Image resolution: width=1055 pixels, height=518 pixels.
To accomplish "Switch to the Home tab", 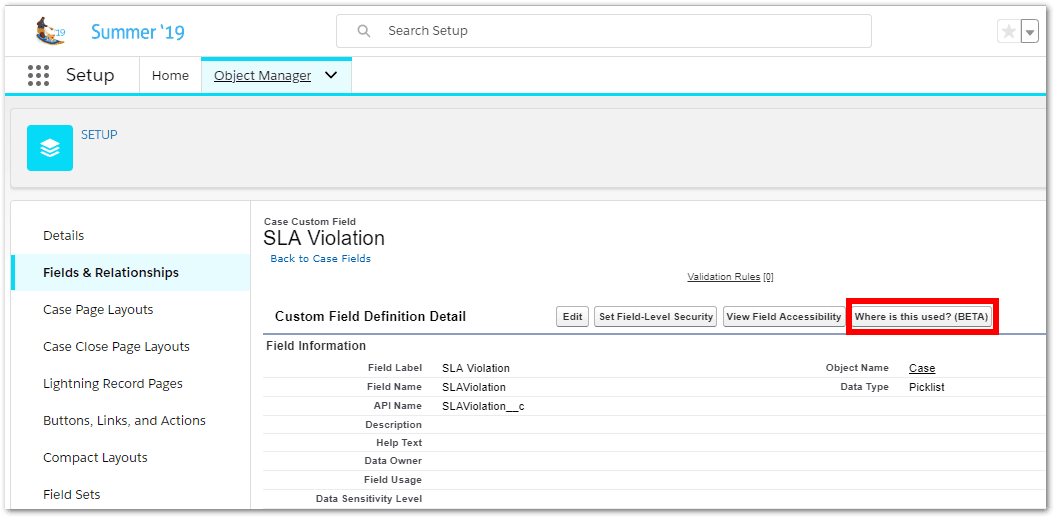I will (170, 76).
